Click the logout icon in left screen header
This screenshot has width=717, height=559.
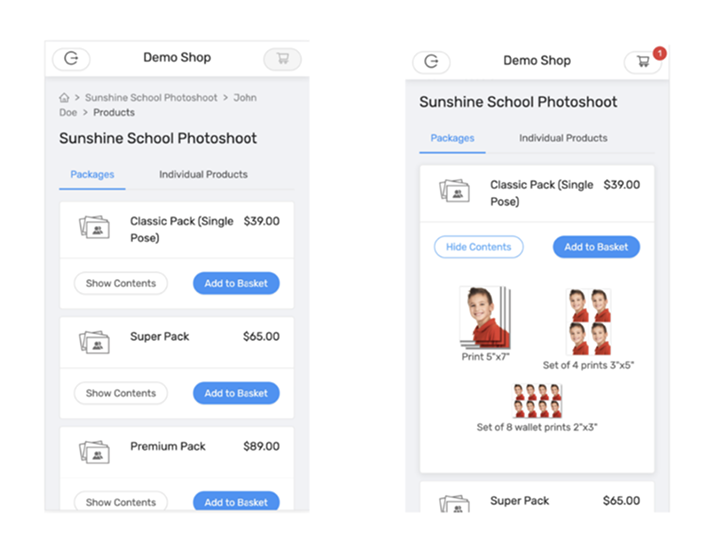(71, 59)
